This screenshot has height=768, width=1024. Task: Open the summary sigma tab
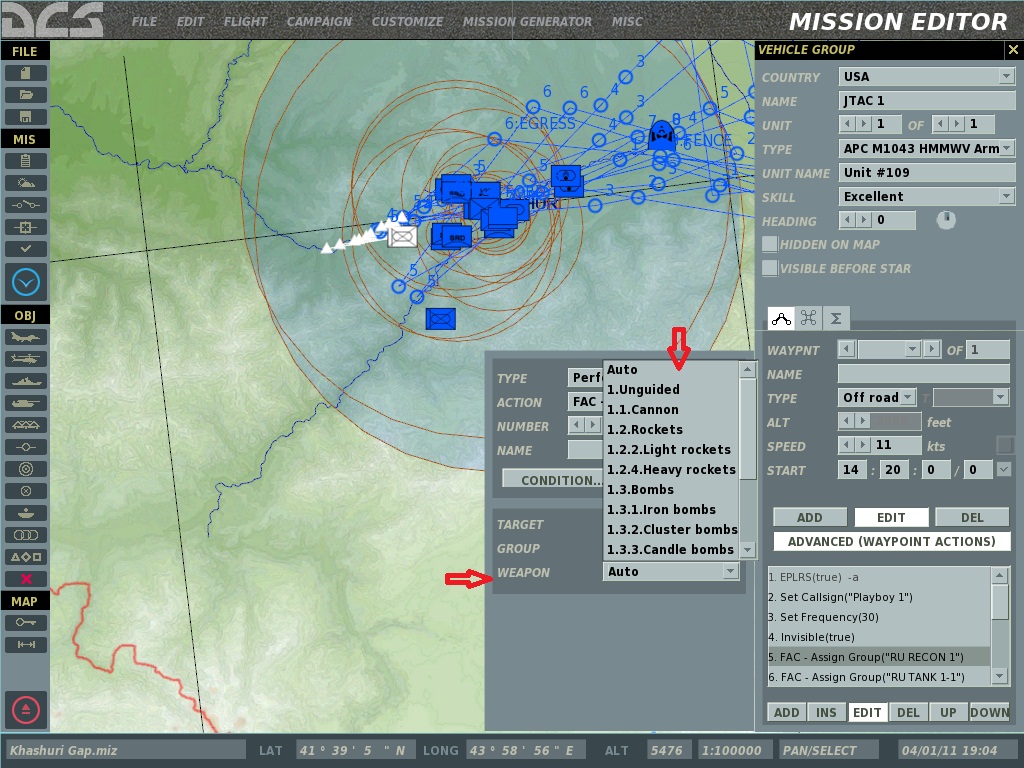click(x=836, y=318)
